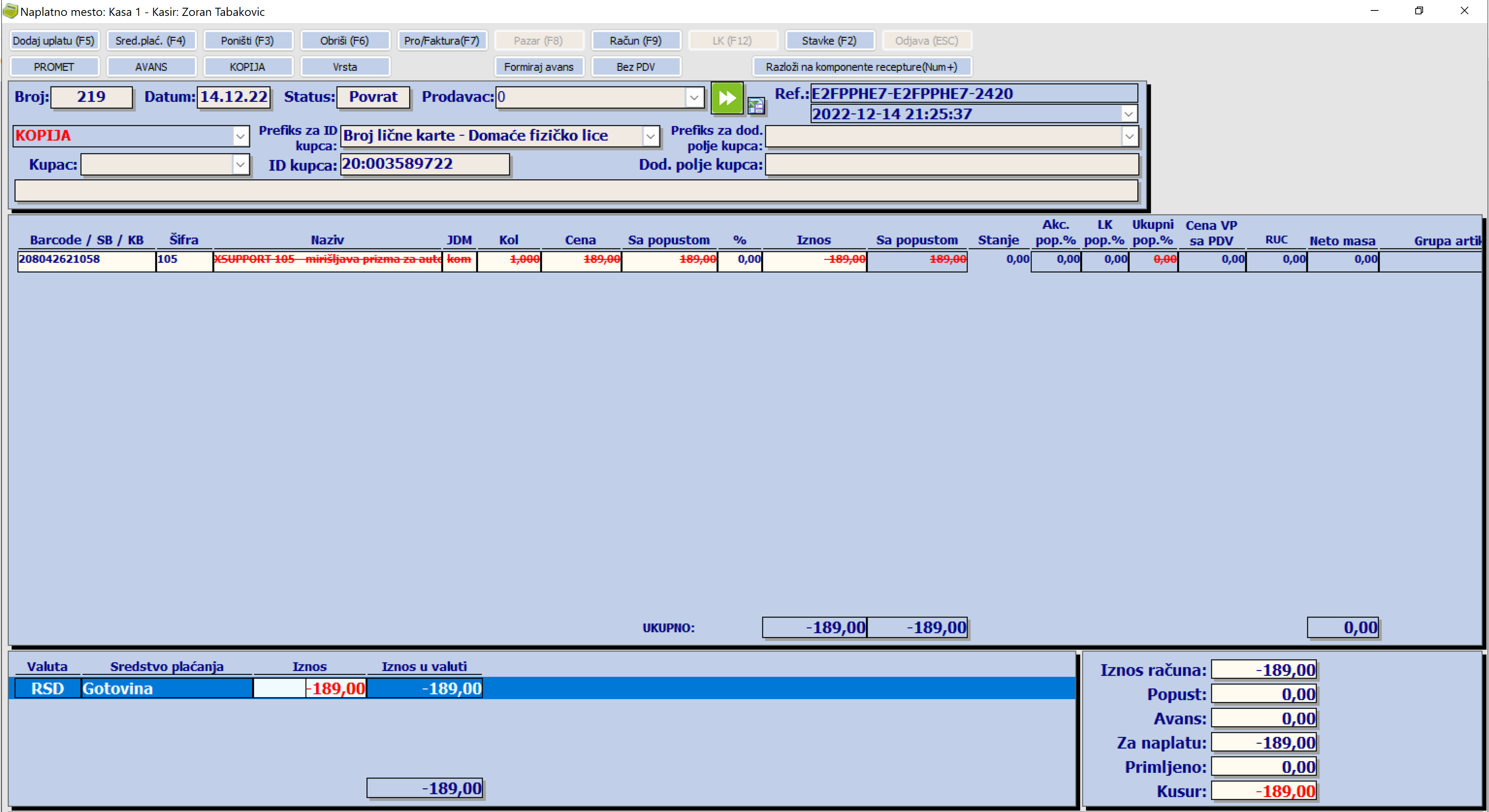The height and width of the screenshot is (812, 1489).
Task: Restore the window size
Action: pyautogui.click(x=1418, y=11)
